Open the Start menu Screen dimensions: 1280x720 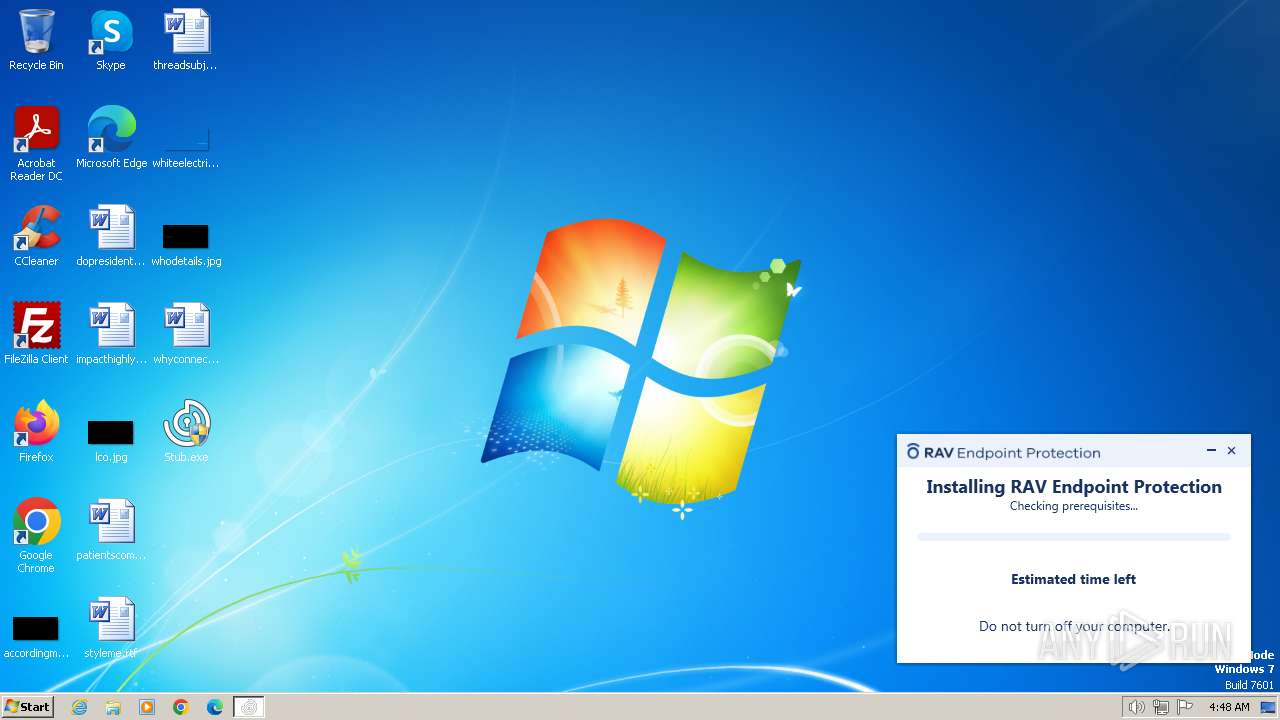(x=28, y=707)
